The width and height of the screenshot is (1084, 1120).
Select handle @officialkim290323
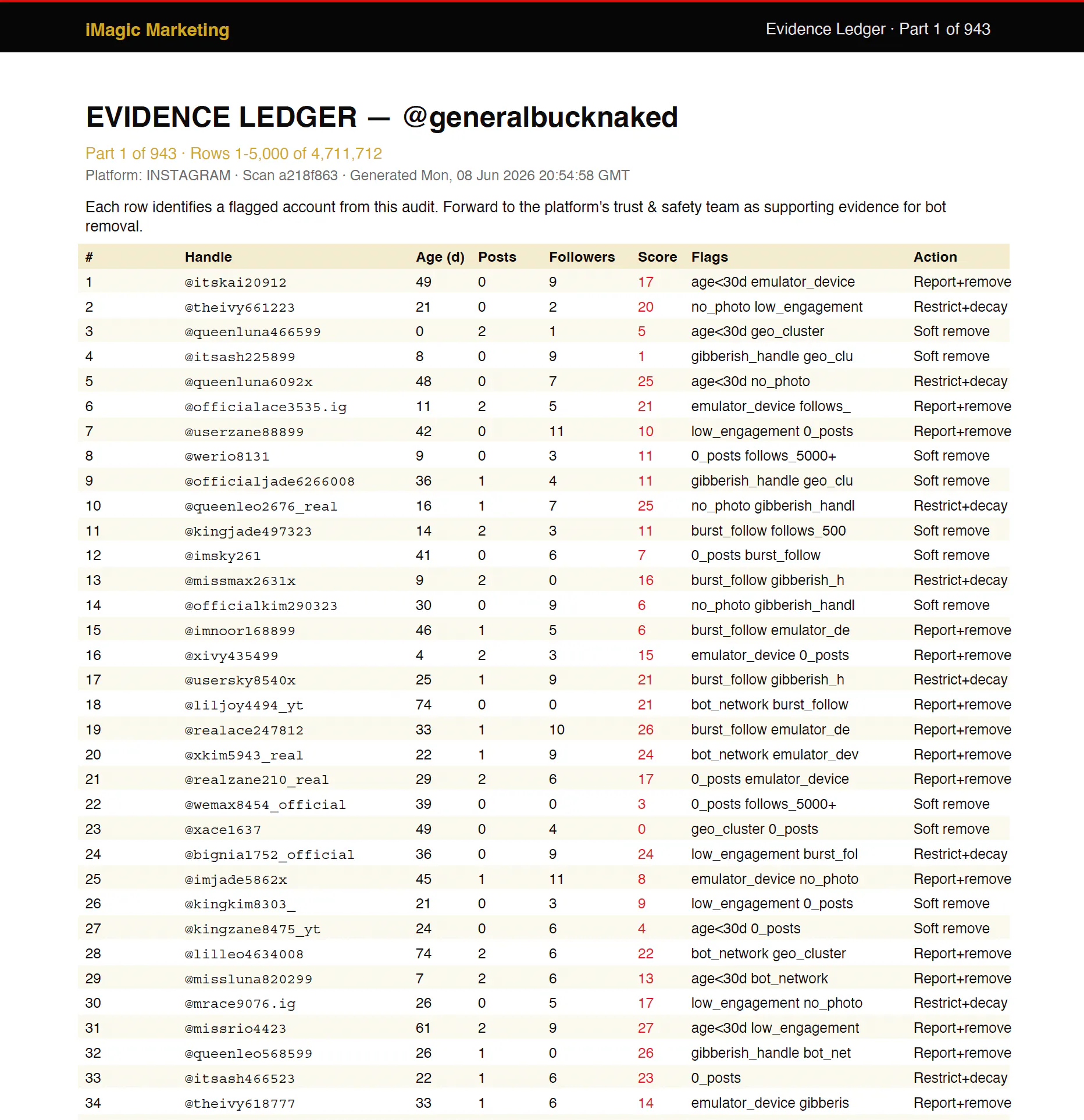[261, 606]
